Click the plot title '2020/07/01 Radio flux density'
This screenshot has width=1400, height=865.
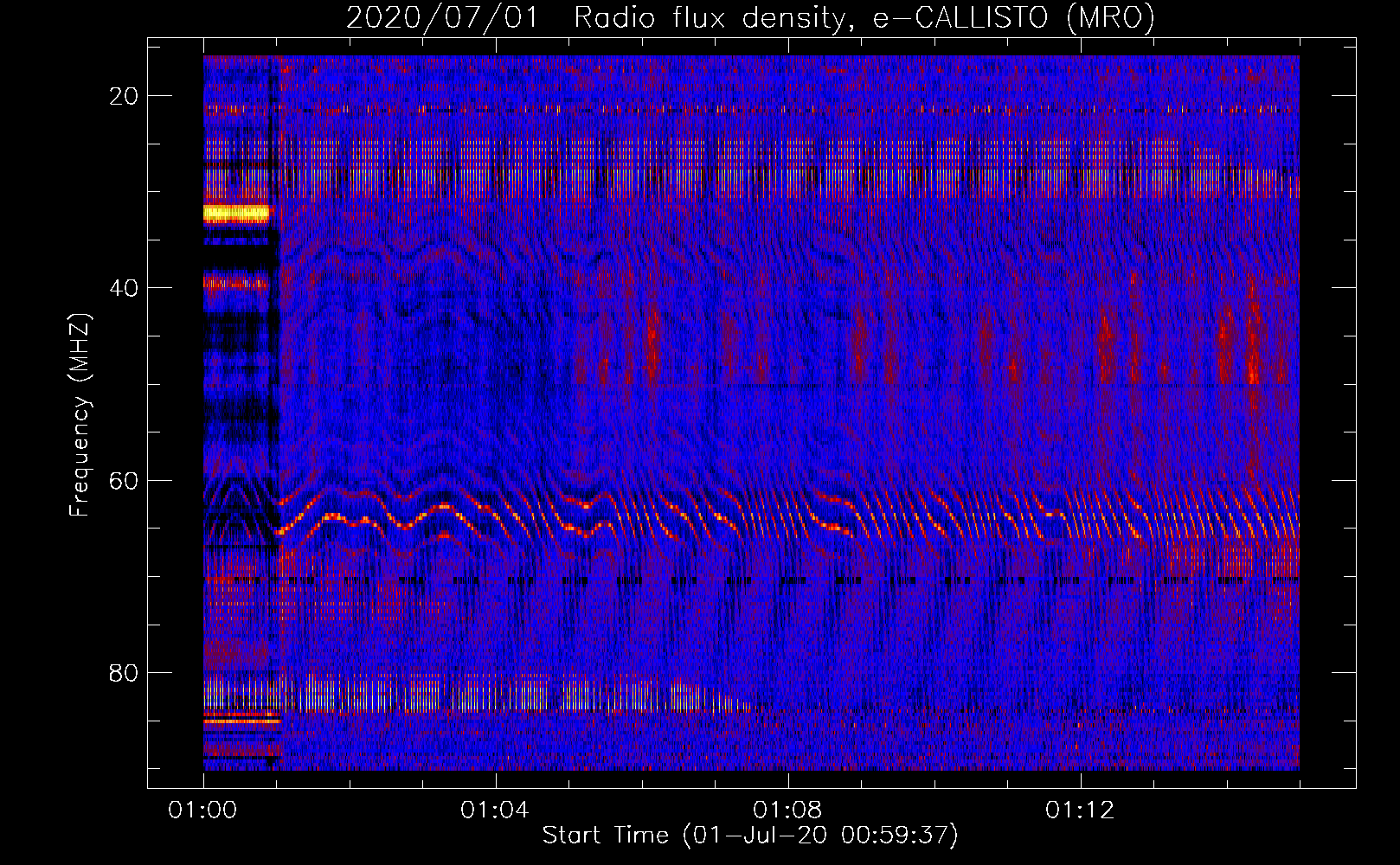(x=750, y=17)
